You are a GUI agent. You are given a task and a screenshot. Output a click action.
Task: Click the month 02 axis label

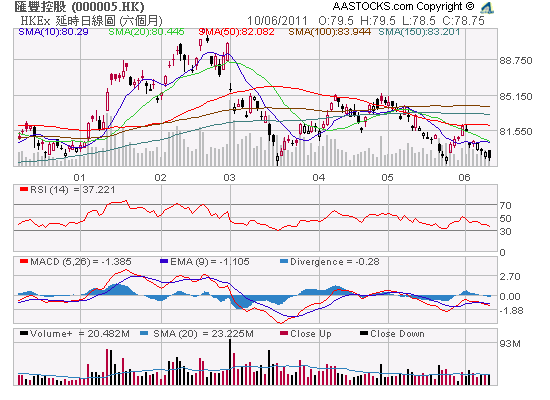[x=160, y=177]
